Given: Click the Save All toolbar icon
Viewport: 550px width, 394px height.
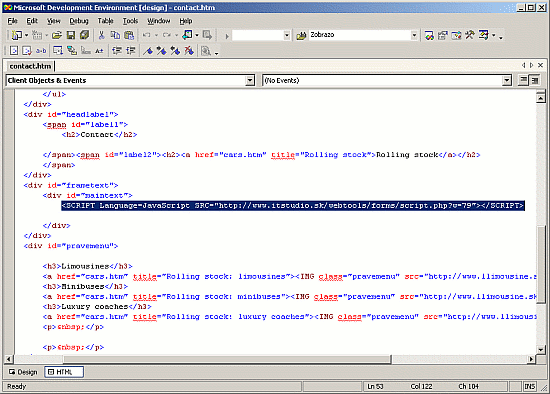Looking at the screenshot, I should click(85, 35).
